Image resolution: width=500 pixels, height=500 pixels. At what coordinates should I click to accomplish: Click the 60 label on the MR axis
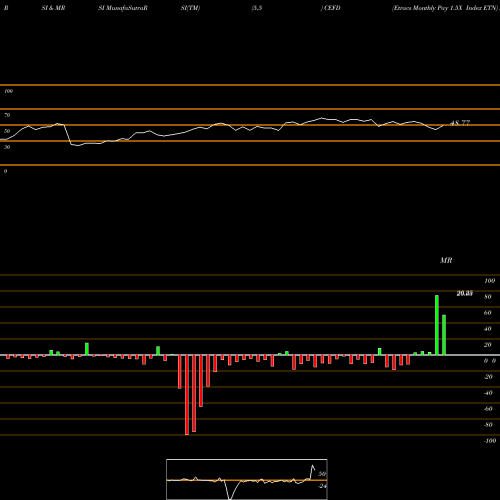click(x=488, y=313)
